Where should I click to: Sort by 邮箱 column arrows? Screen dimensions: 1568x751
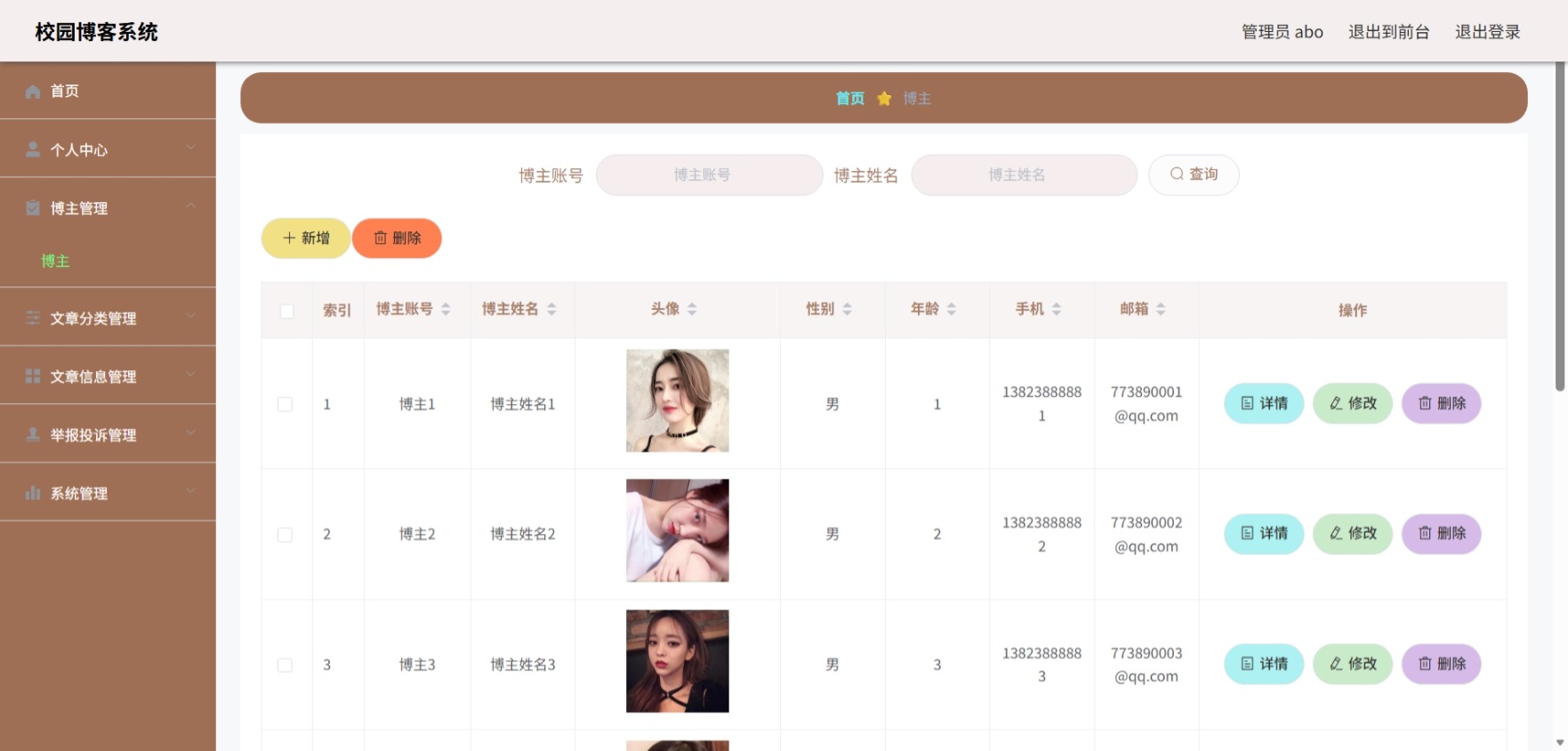[1161, 309]
